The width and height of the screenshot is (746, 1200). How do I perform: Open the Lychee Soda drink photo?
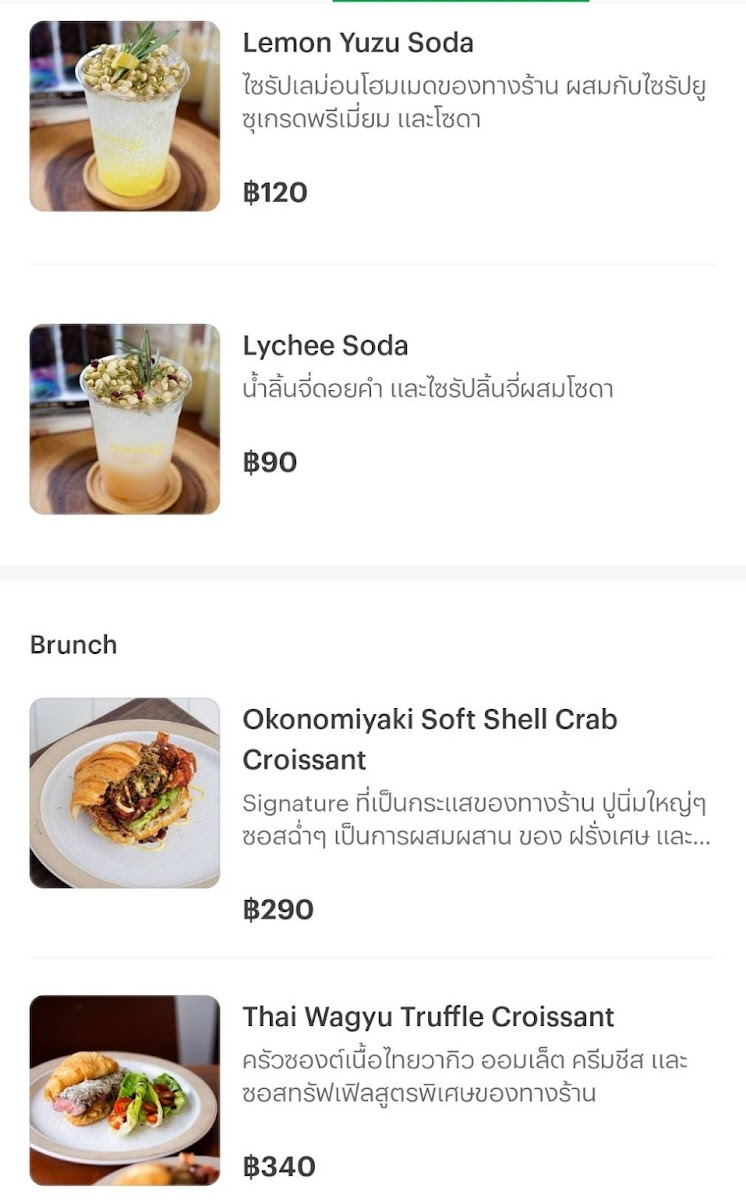pyautogui.click(x=125, y=419)
